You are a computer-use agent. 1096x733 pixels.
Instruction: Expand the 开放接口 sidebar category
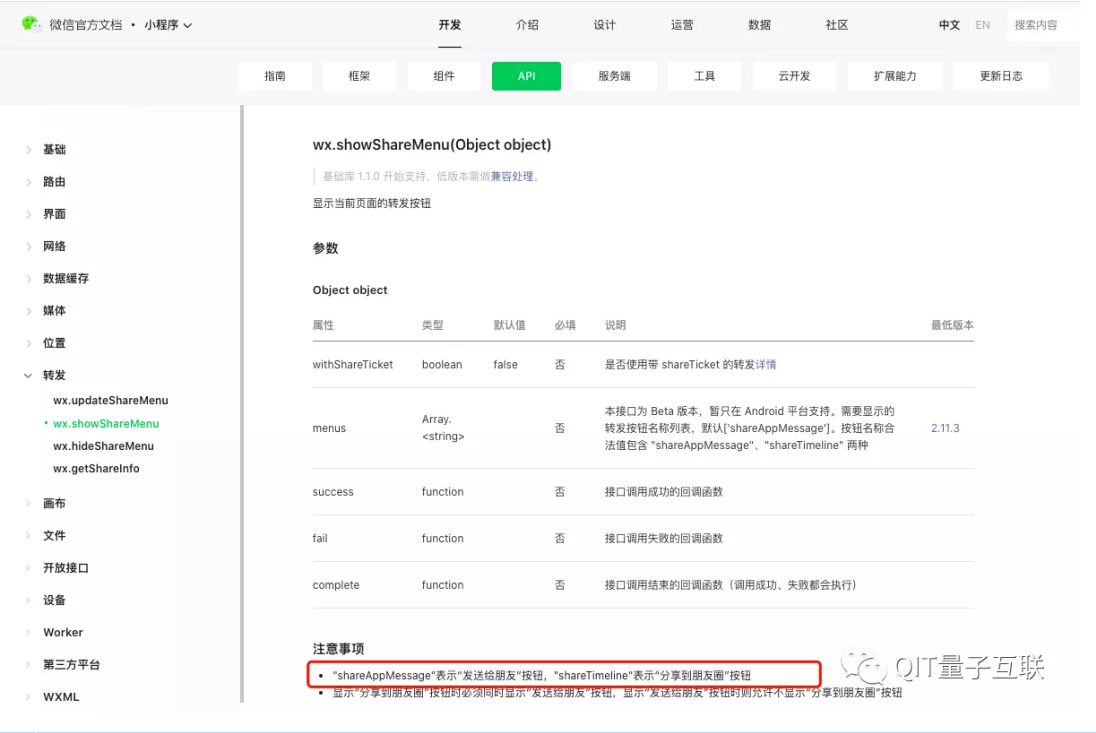click(66, 567)
